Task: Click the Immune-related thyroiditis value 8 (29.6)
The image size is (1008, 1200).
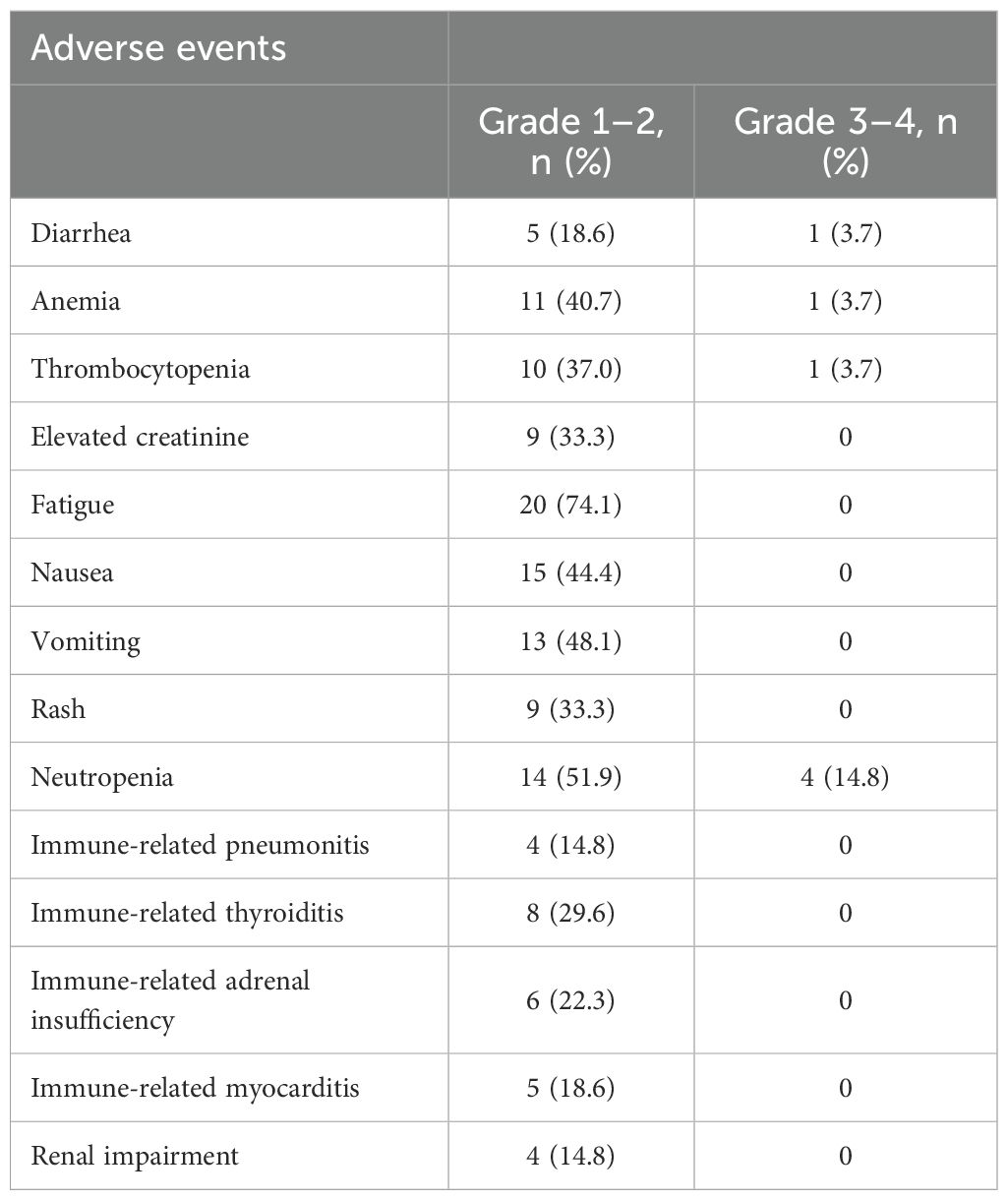Action: 570,913
